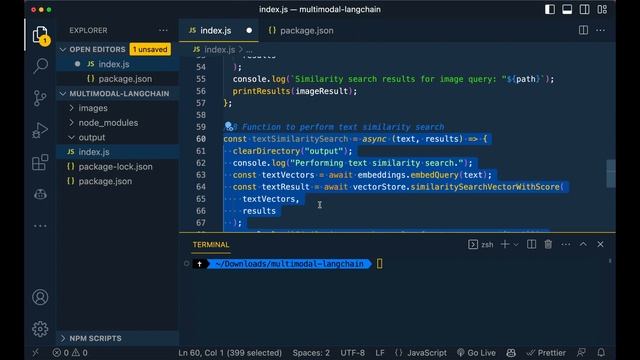
Task: Change indentation via Spaces: 2
Action: coord(311,353)
